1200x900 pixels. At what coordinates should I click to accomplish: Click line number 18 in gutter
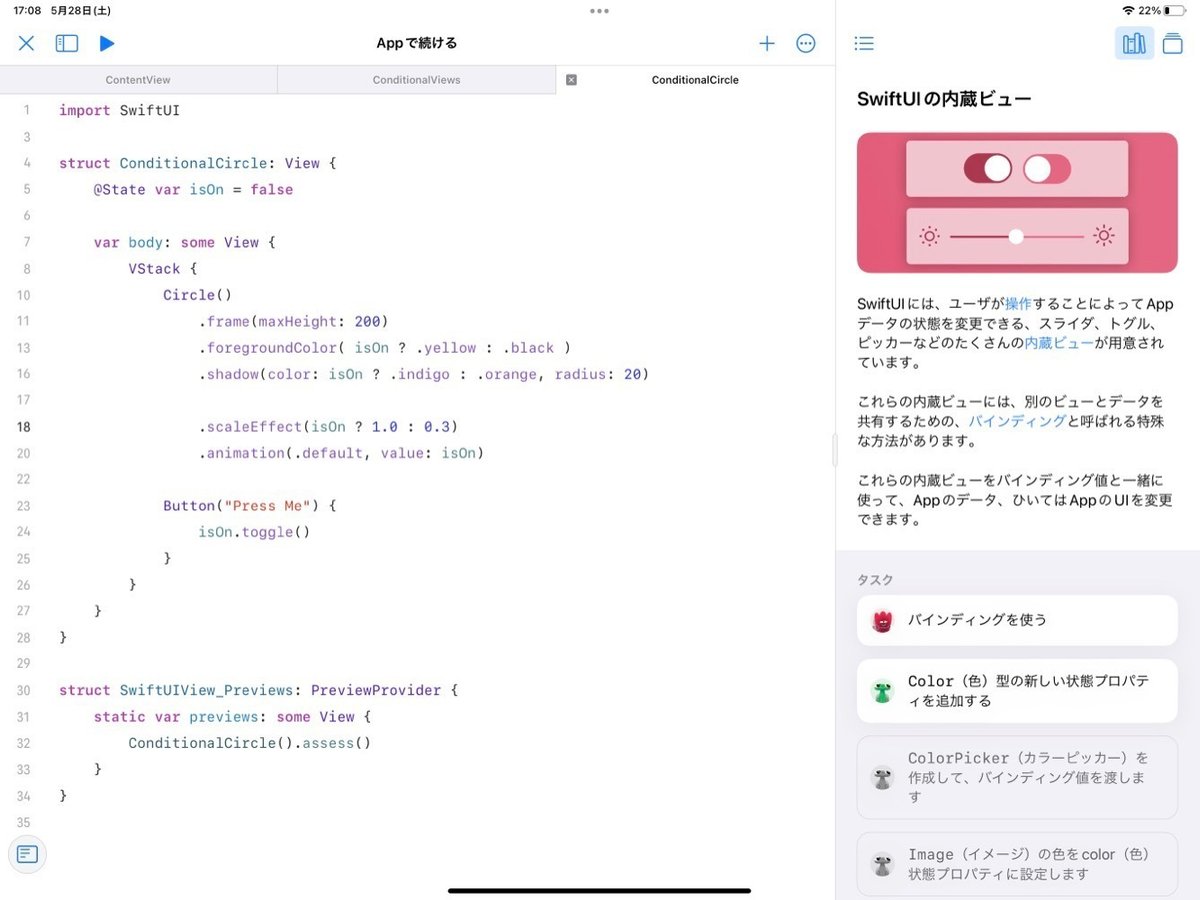coord(23,426)
